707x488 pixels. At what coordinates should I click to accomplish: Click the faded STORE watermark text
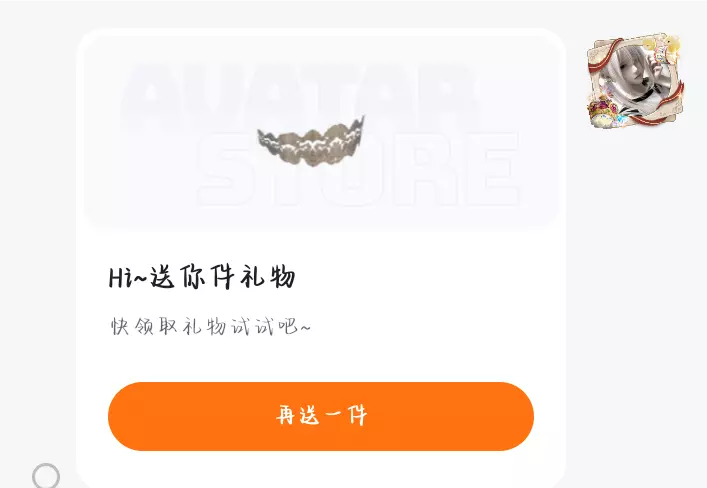click(358, 169)
